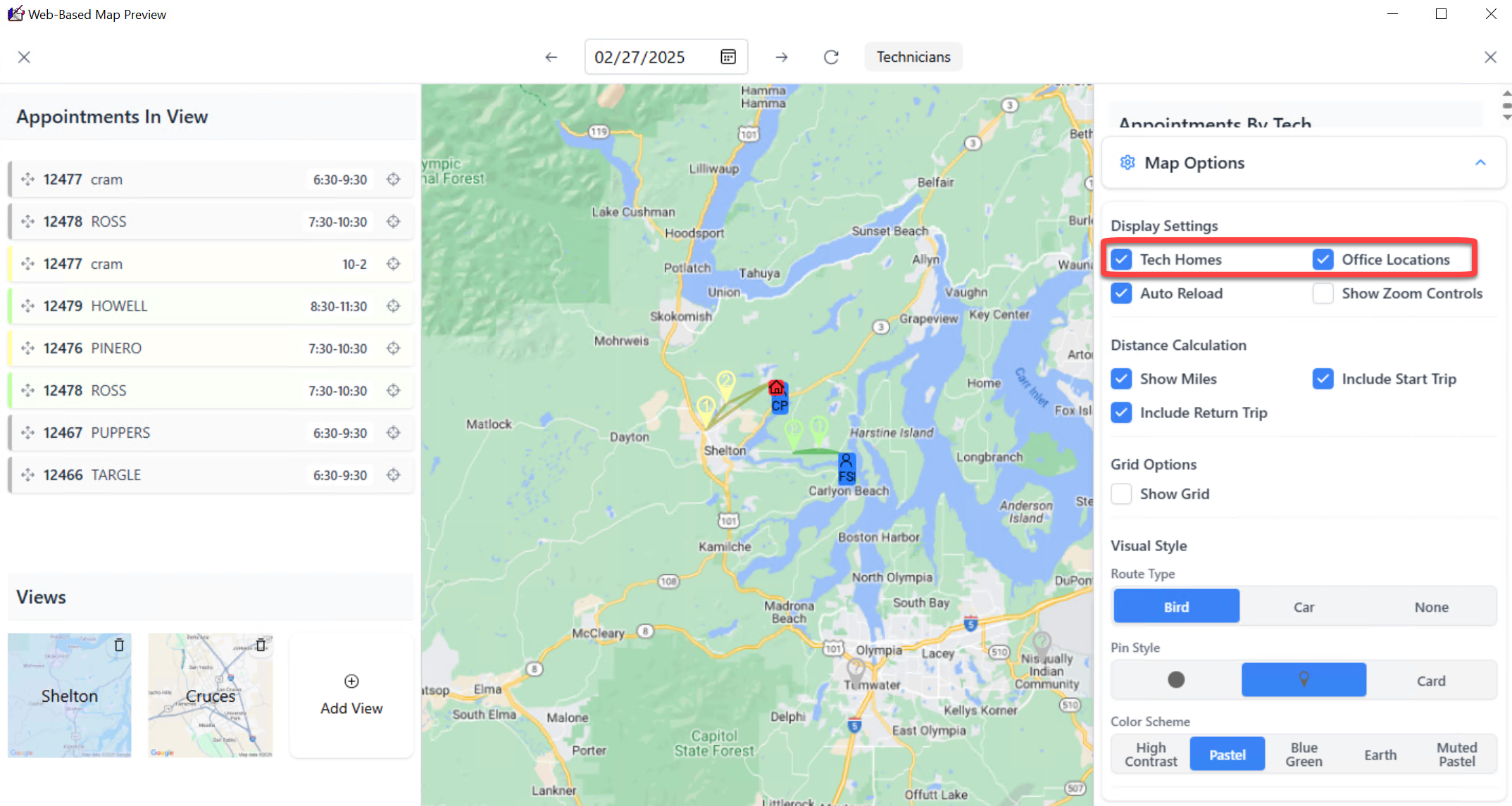Select the Car route type

pyautogui.click(x=1304, y=607)
